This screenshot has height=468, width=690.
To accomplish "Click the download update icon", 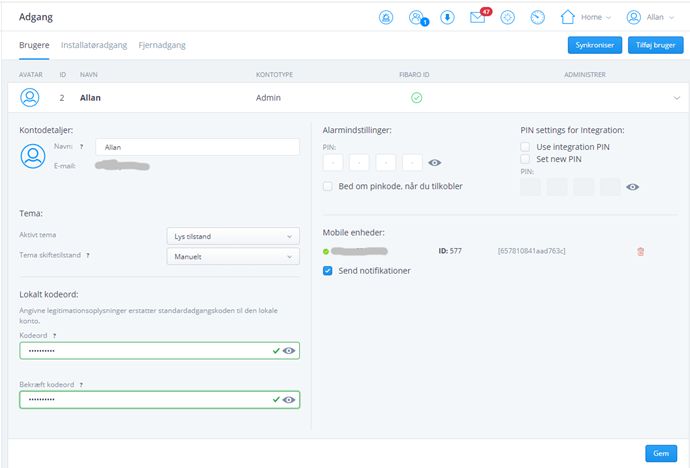I will click(x=447, y=17).
